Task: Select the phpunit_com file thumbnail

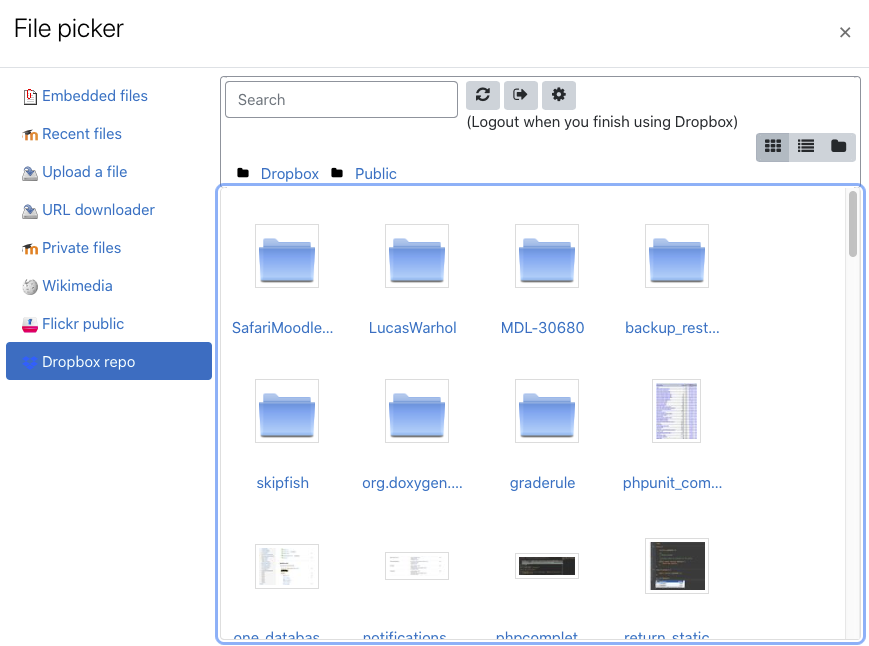Action: click(x=677, y=411)
